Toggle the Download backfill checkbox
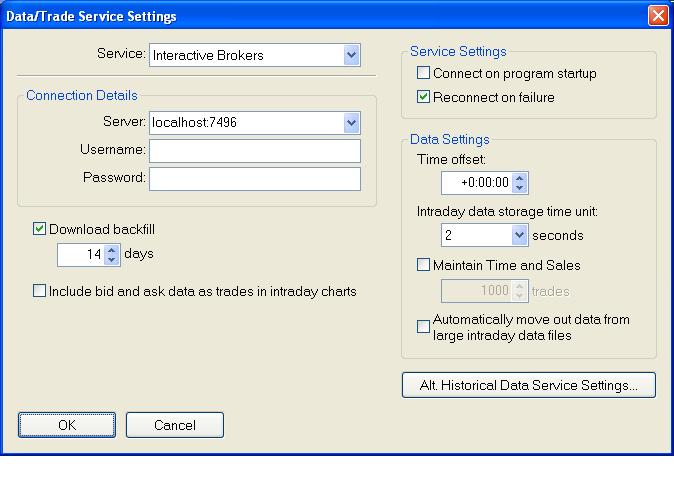674x480 pixels. (40, 229)
